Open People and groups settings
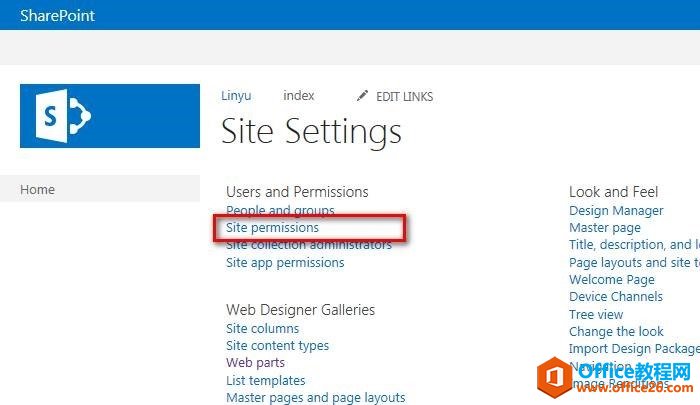 pos(280,211)
